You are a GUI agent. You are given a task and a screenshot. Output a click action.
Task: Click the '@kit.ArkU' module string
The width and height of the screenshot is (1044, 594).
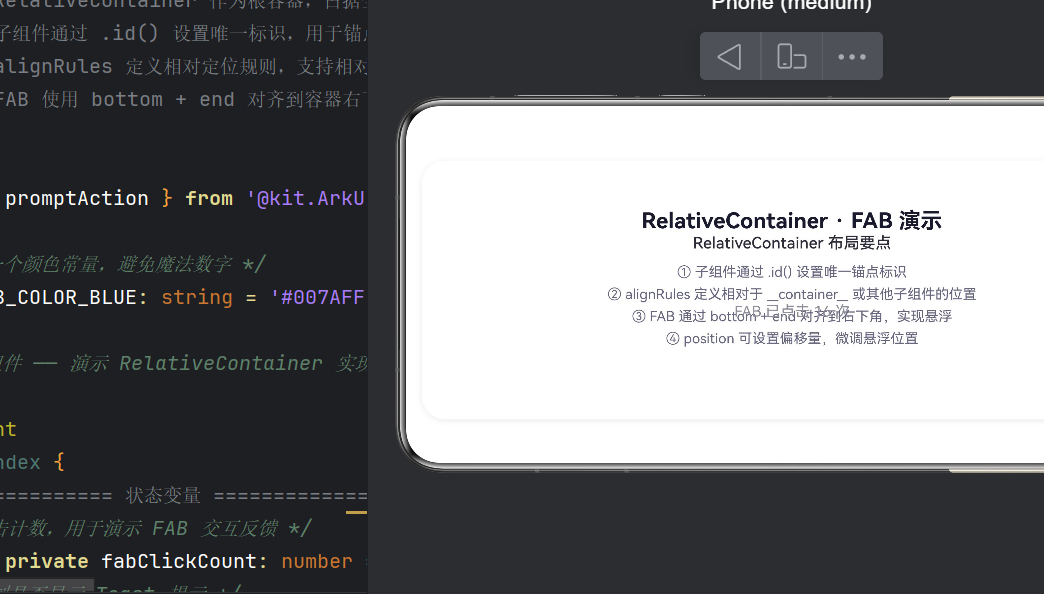[x=306, y=198]
